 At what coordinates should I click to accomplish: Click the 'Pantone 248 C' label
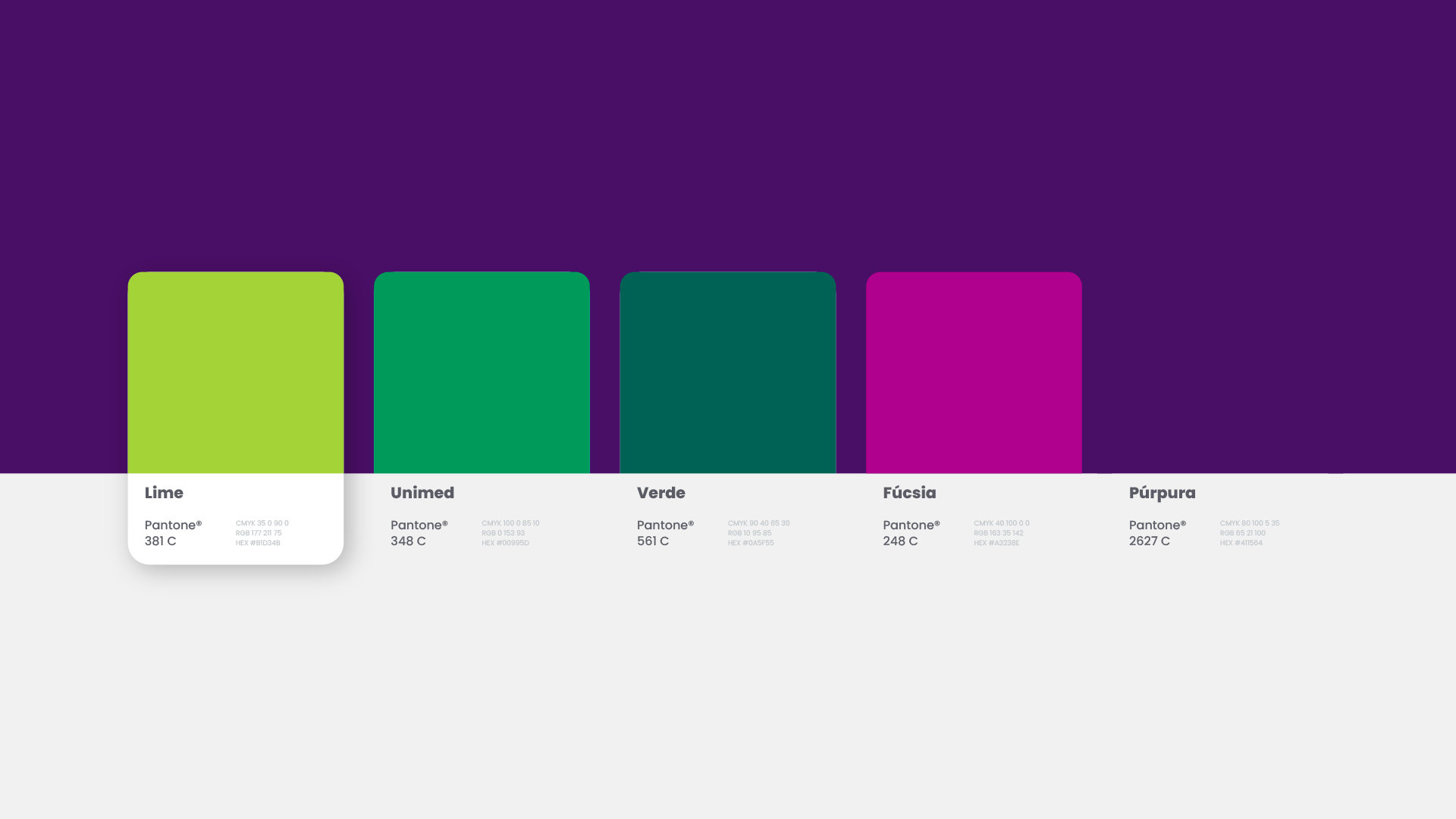click(912, 533)
